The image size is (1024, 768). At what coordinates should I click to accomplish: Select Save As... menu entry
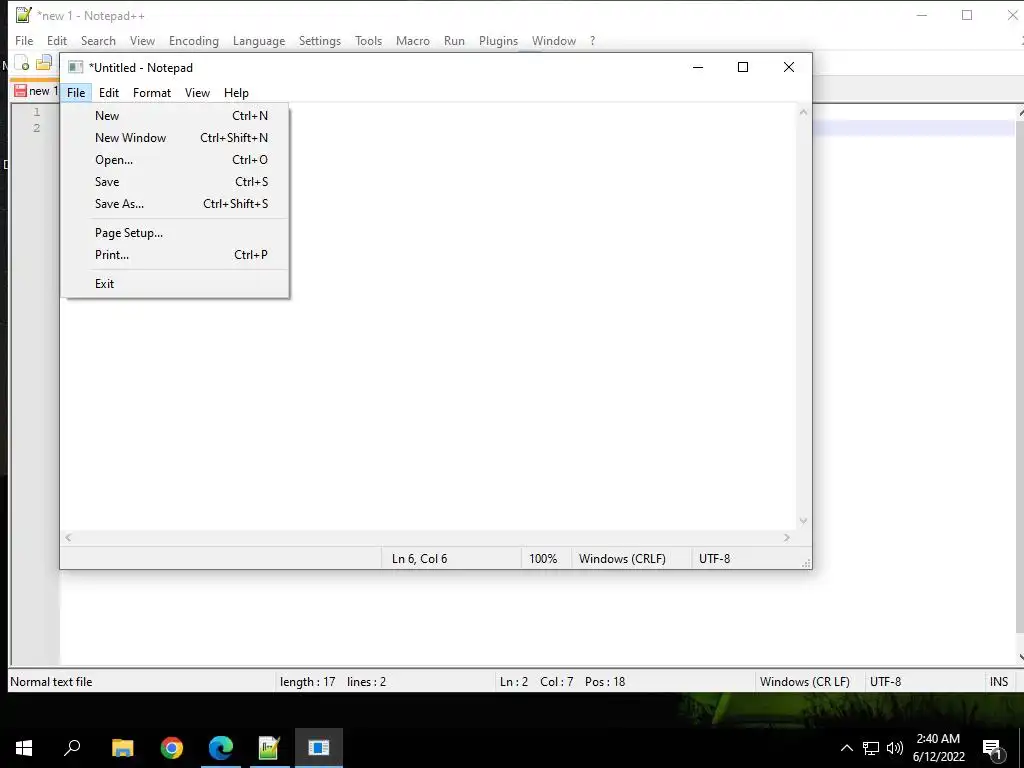[175, 204]
